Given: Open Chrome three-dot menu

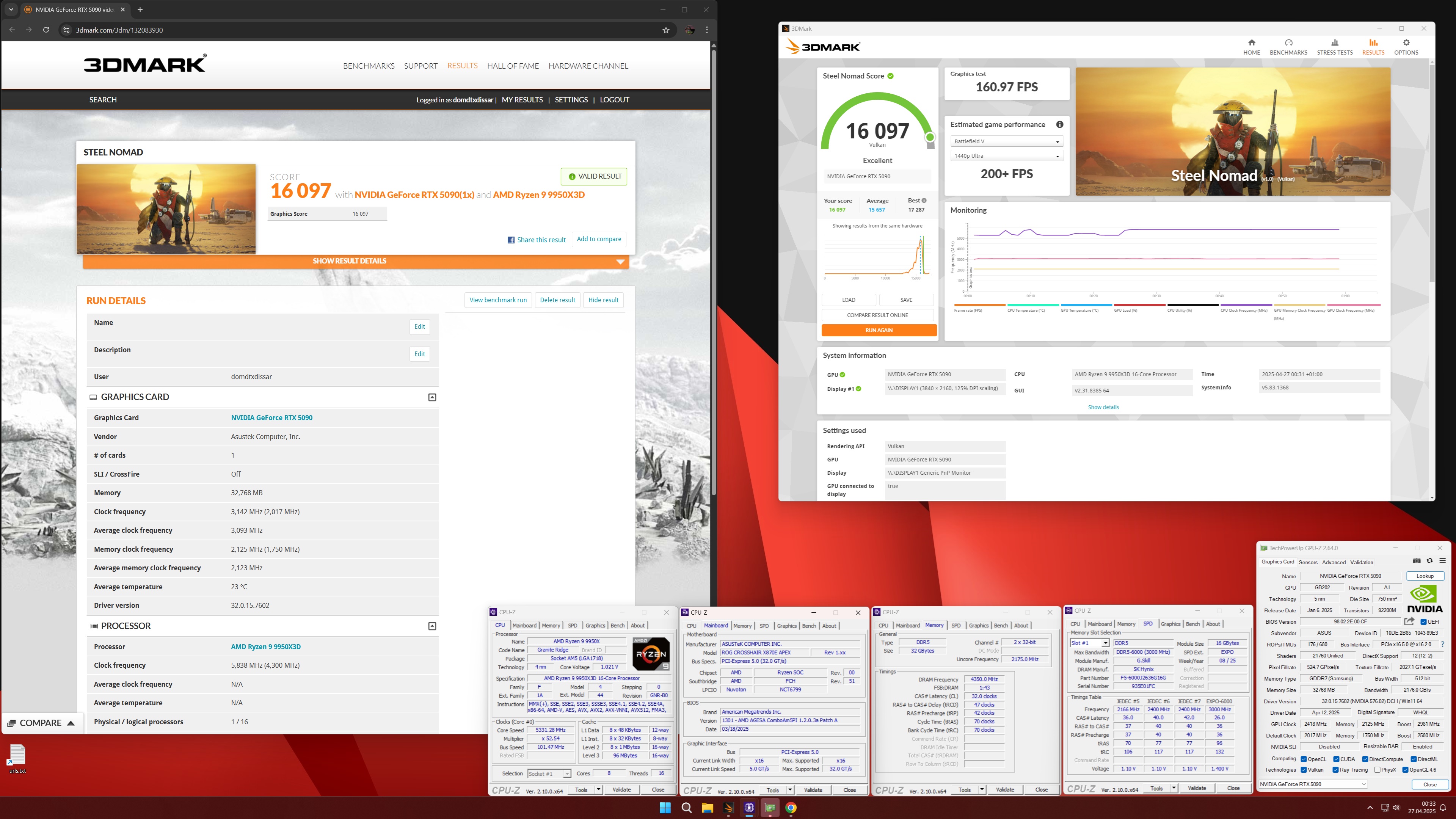Looking at the screenshot, I should click(706, 30).
